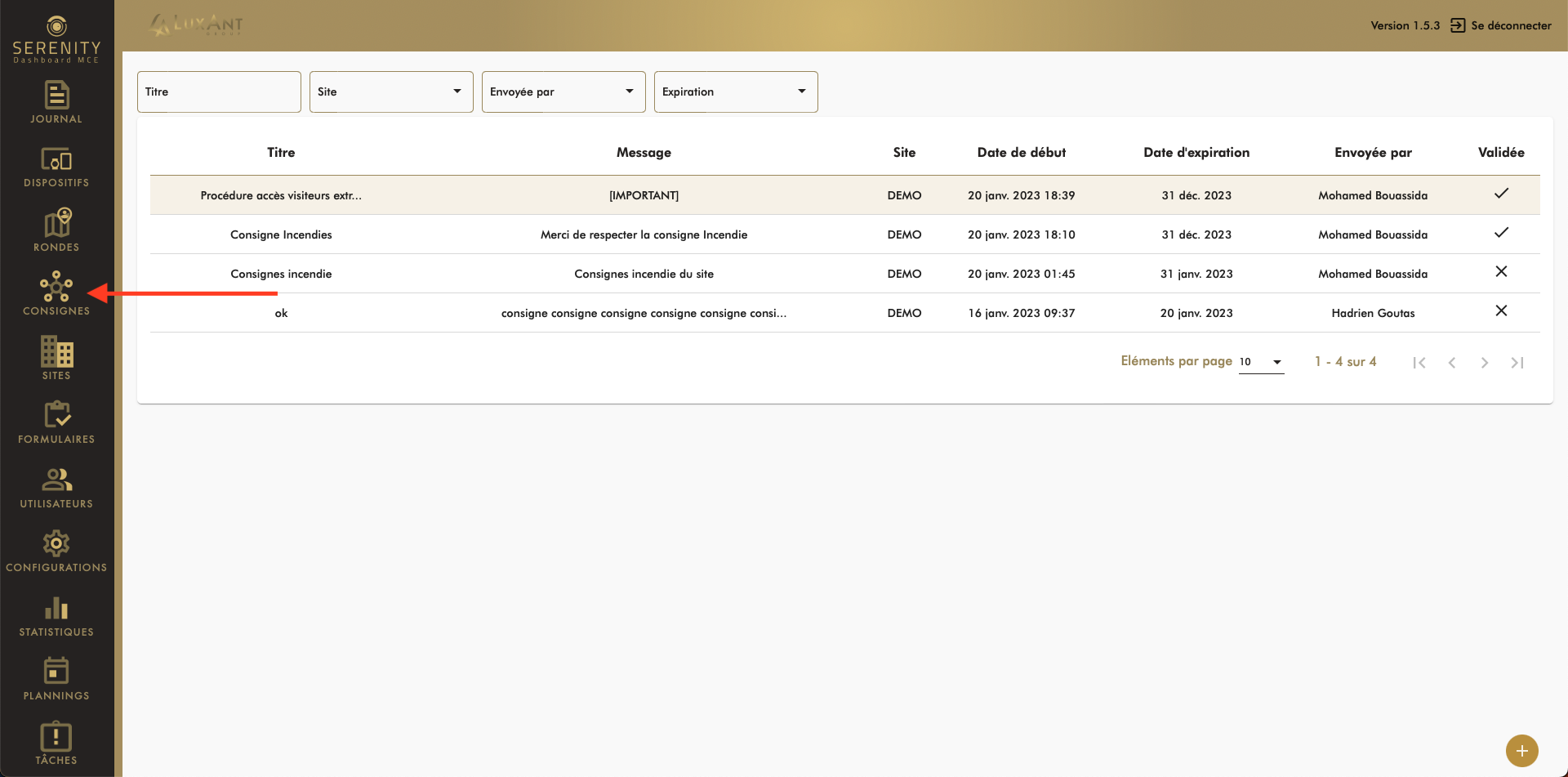
Task: Click Se déconnecter to log out
Action: point(1501,25)
